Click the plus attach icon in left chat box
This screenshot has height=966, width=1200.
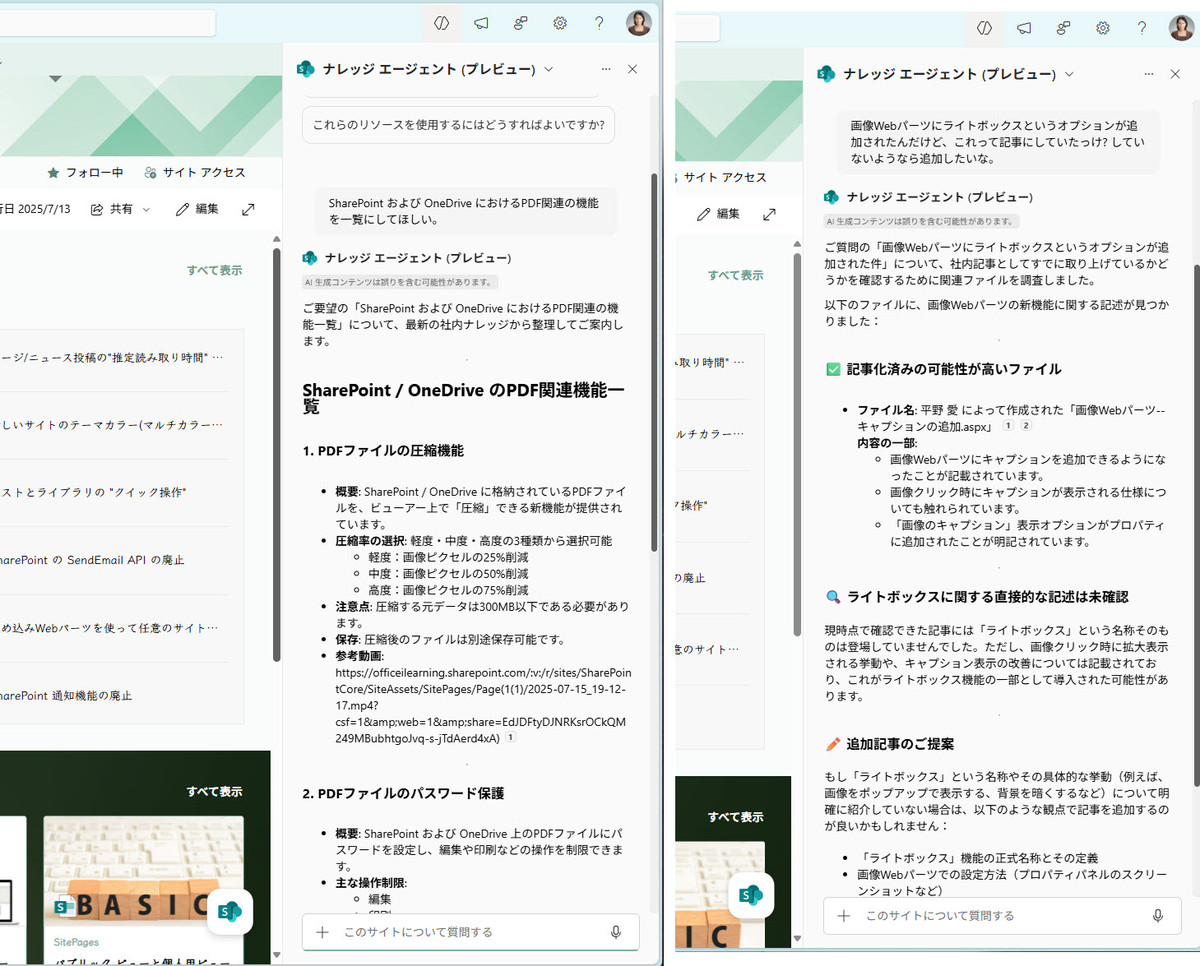[322, 932]
